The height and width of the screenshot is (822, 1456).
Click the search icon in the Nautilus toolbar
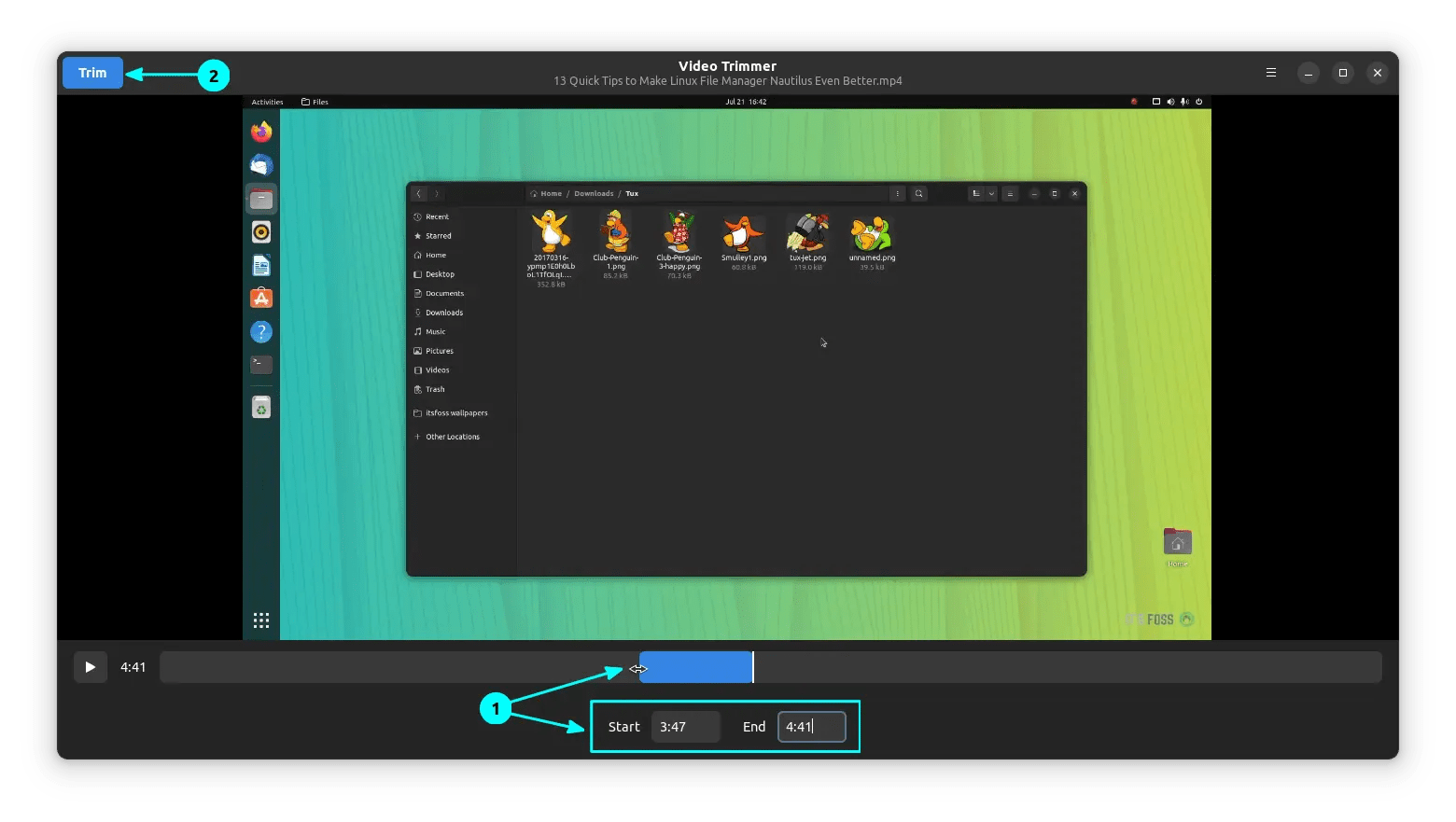pos(919,193)
